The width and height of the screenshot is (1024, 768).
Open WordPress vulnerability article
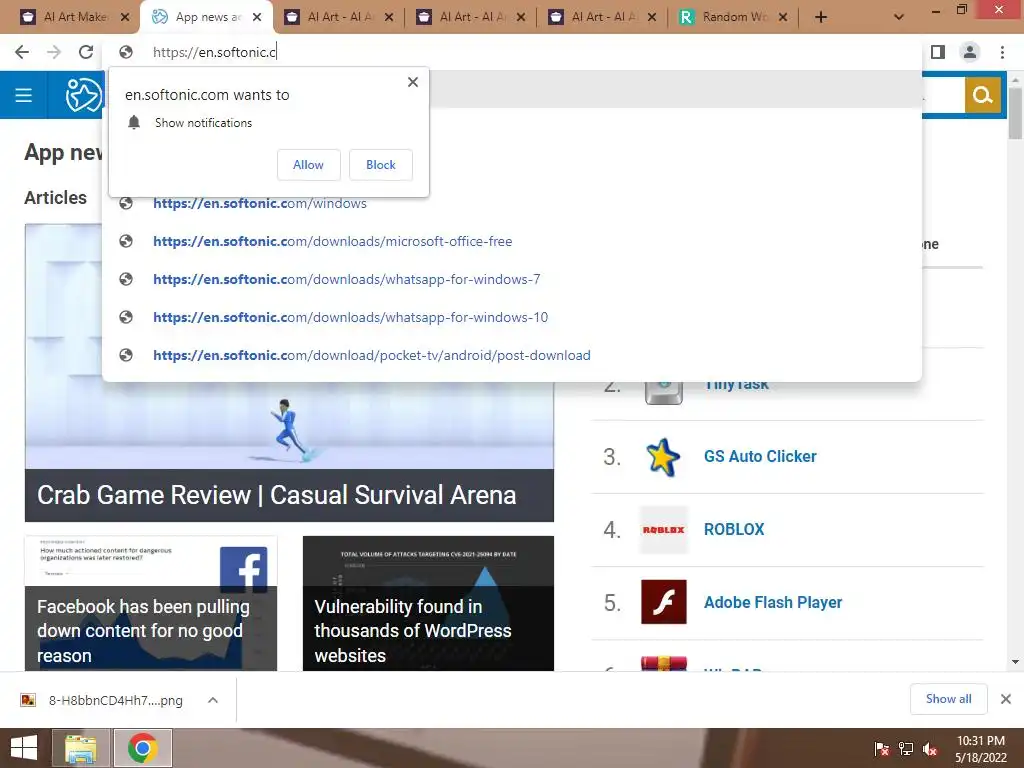(x=428, y=603)
